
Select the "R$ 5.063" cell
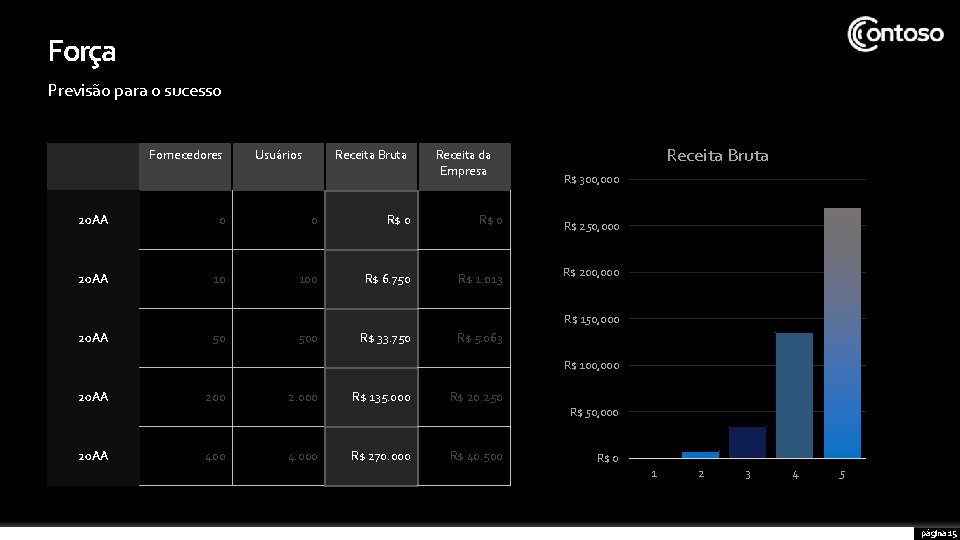click(464, 338)
